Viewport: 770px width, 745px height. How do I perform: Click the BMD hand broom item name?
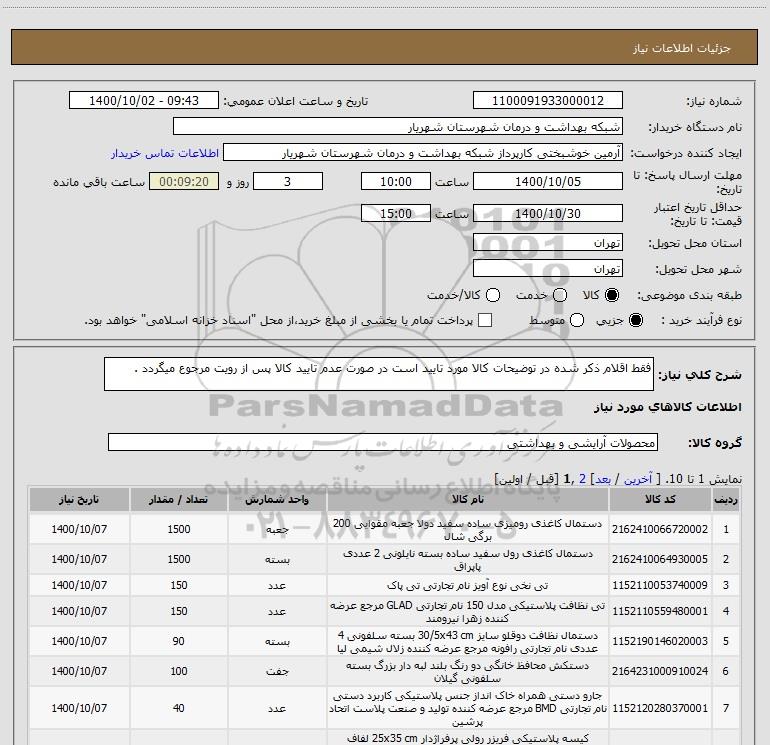pos(468,709)
